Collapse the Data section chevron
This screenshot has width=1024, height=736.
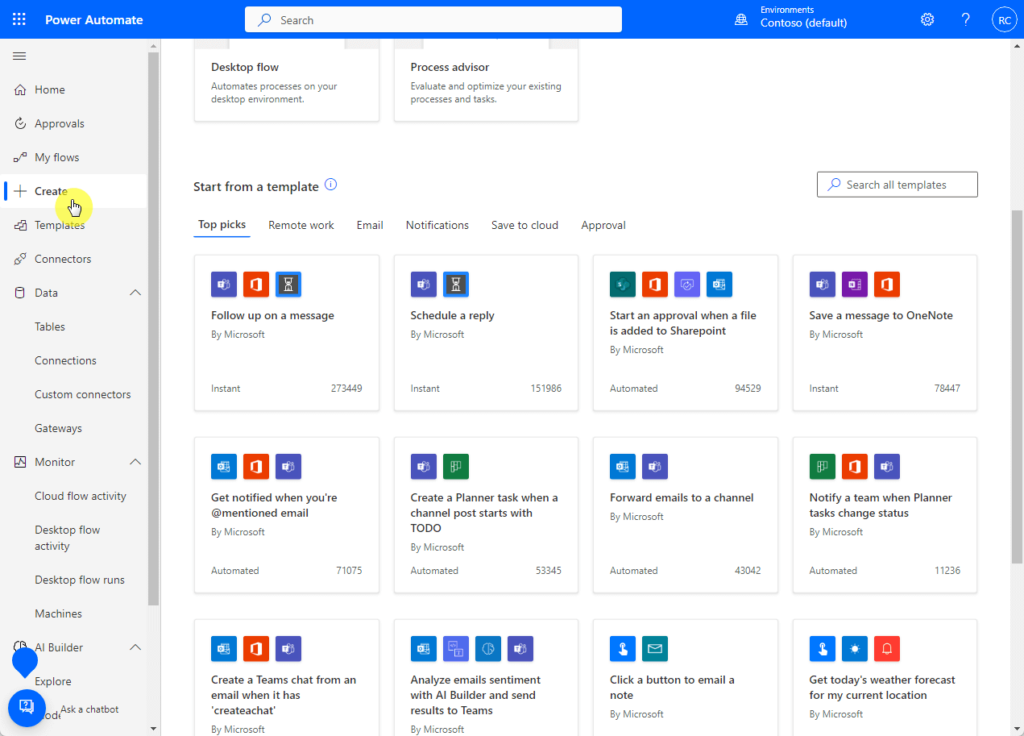(135, 293)
